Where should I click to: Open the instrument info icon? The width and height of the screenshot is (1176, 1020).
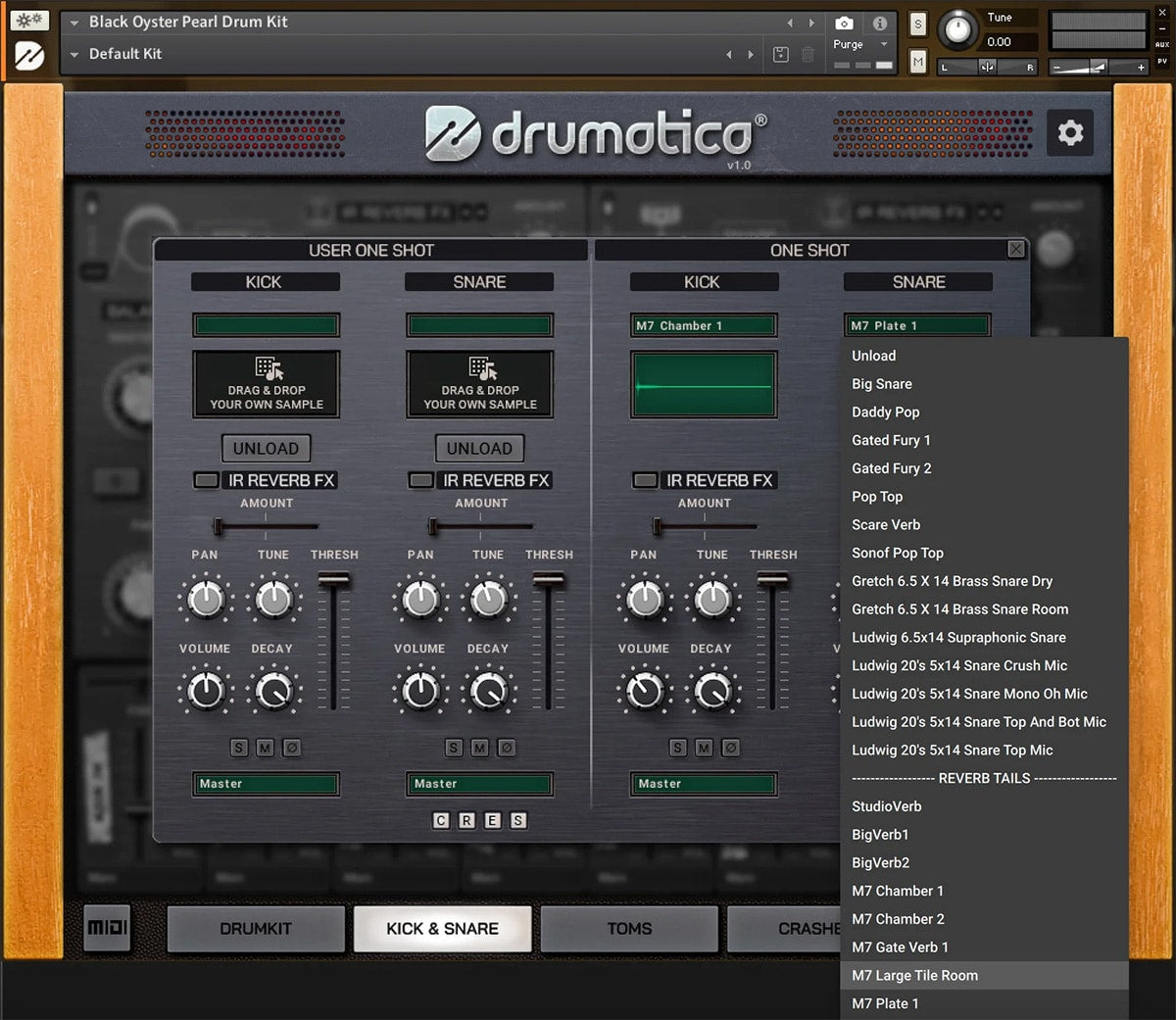click(x=879, y=23)
